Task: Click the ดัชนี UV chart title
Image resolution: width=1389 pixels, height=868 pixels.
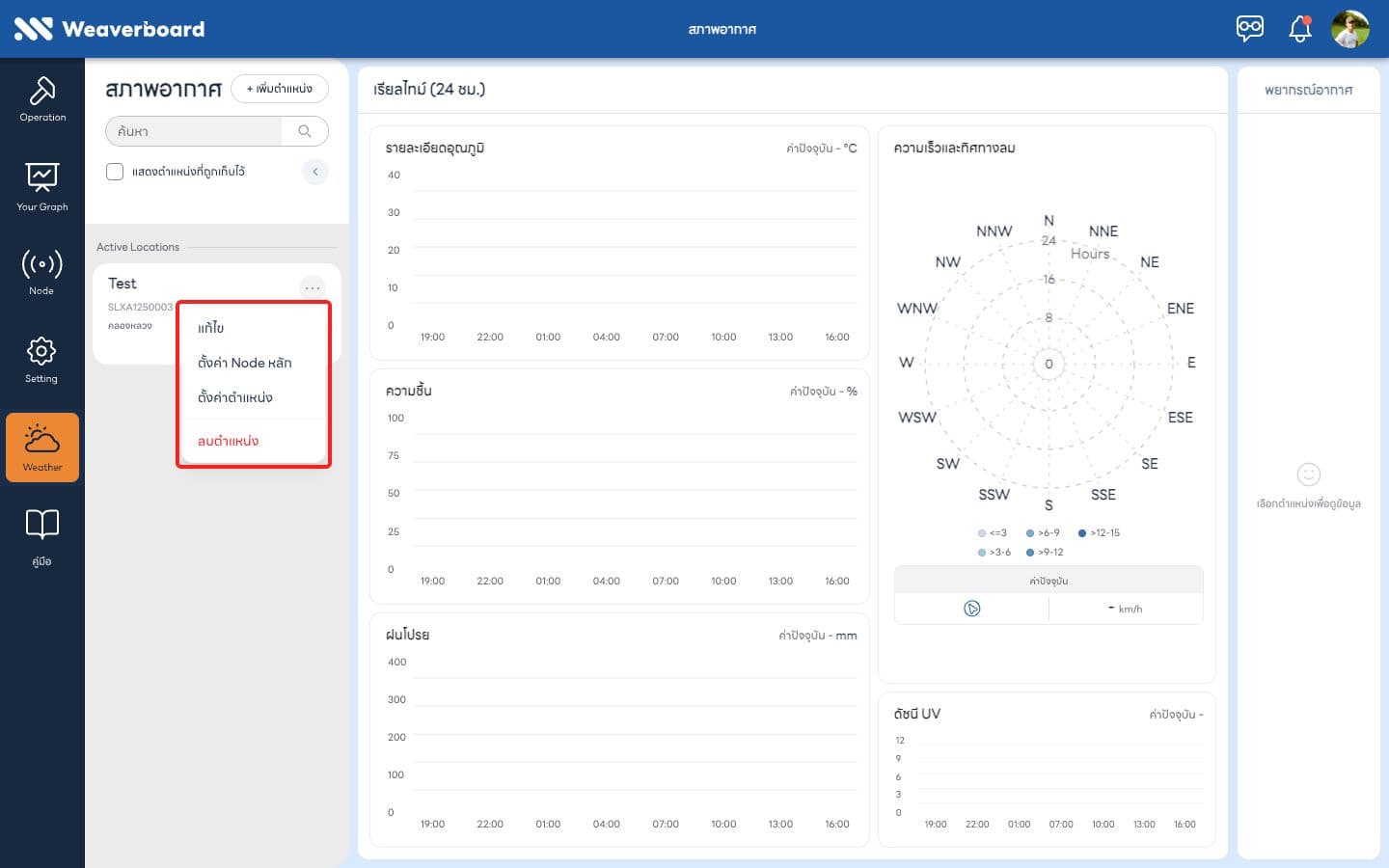Action: 917,714
